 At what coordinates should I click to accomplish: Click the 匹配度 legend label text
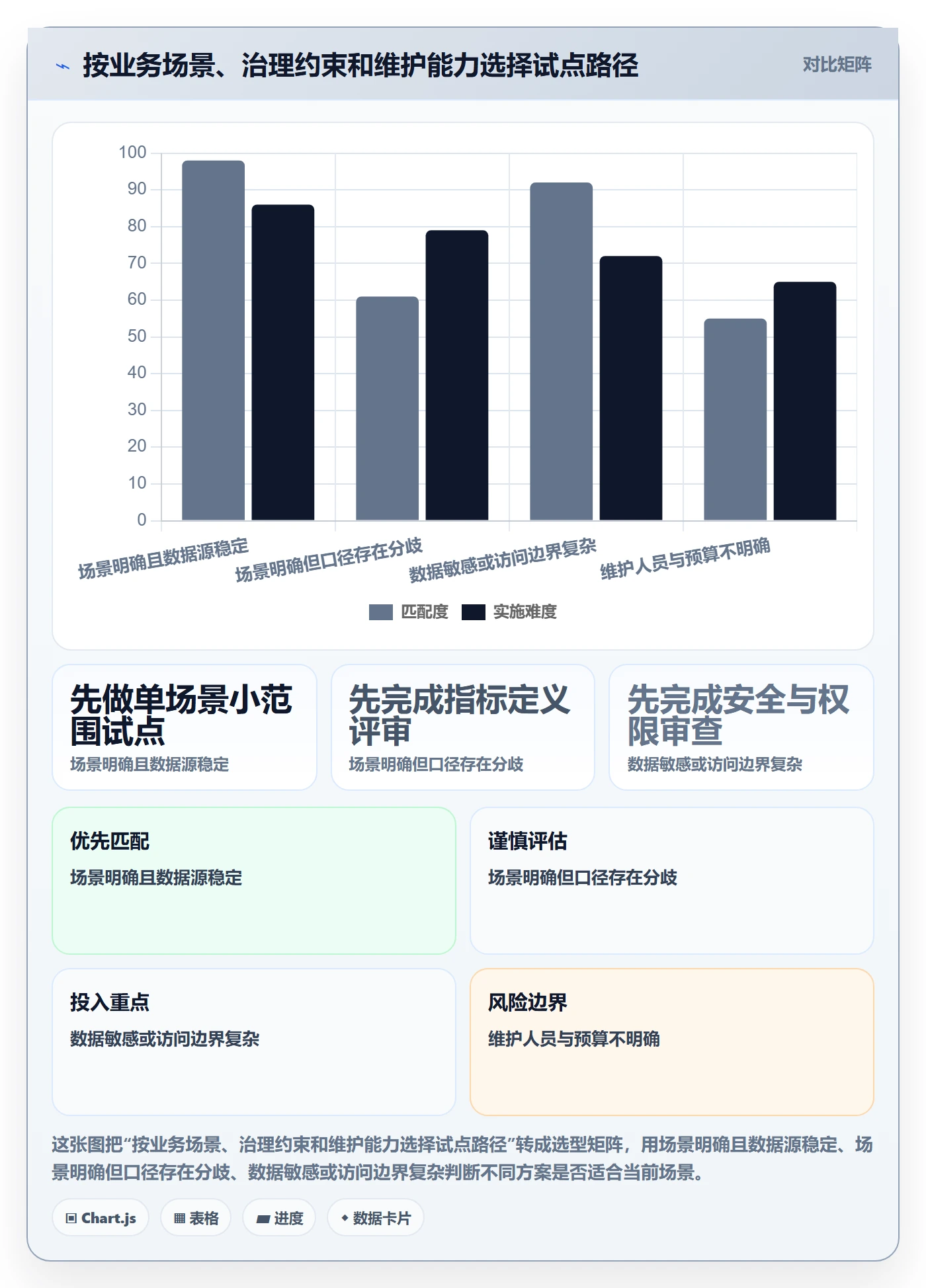coord(425,612)
